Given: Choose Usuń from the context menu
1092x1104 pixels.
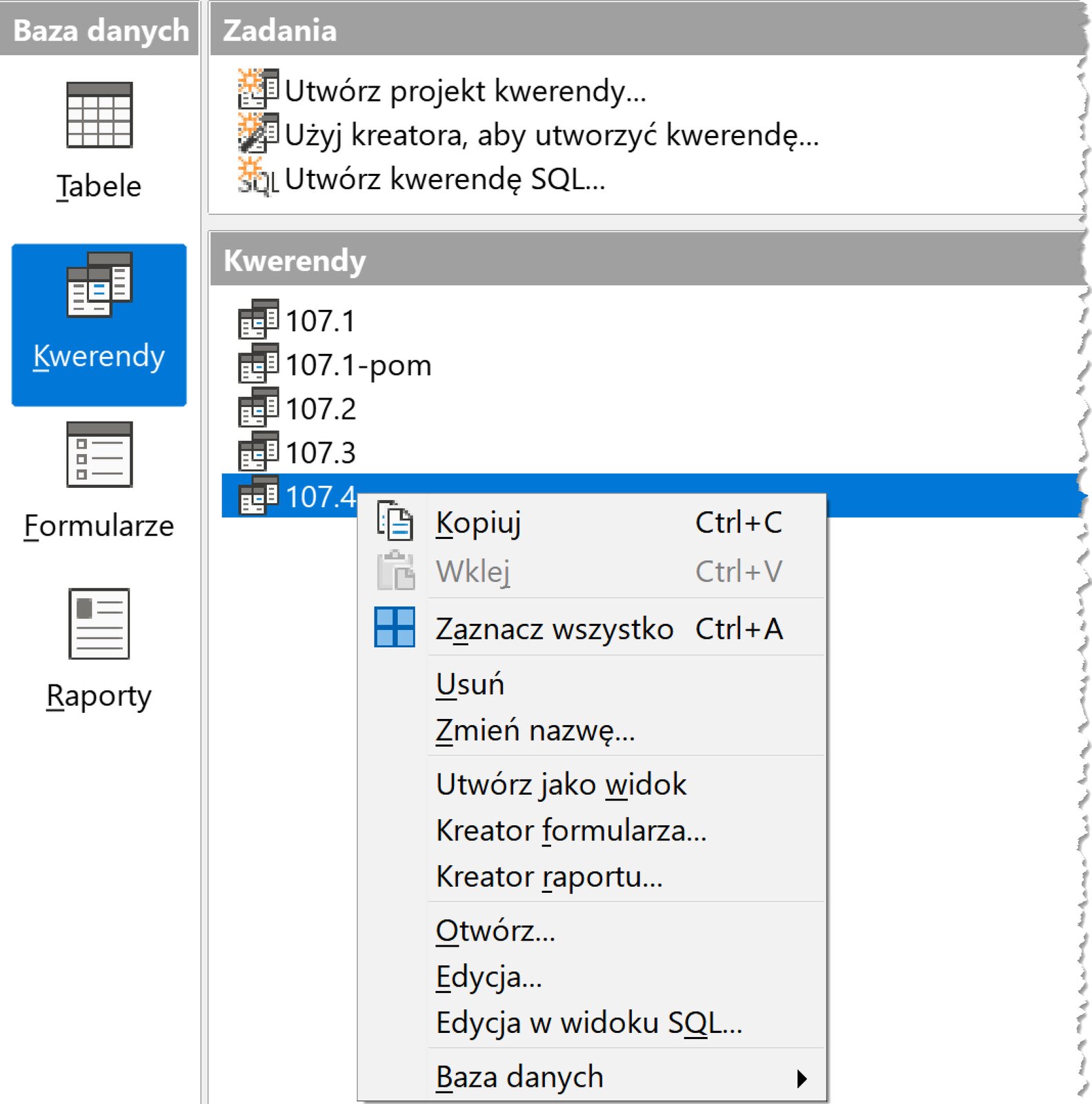Looking at the screenshot, I should [x=470, y=684].
